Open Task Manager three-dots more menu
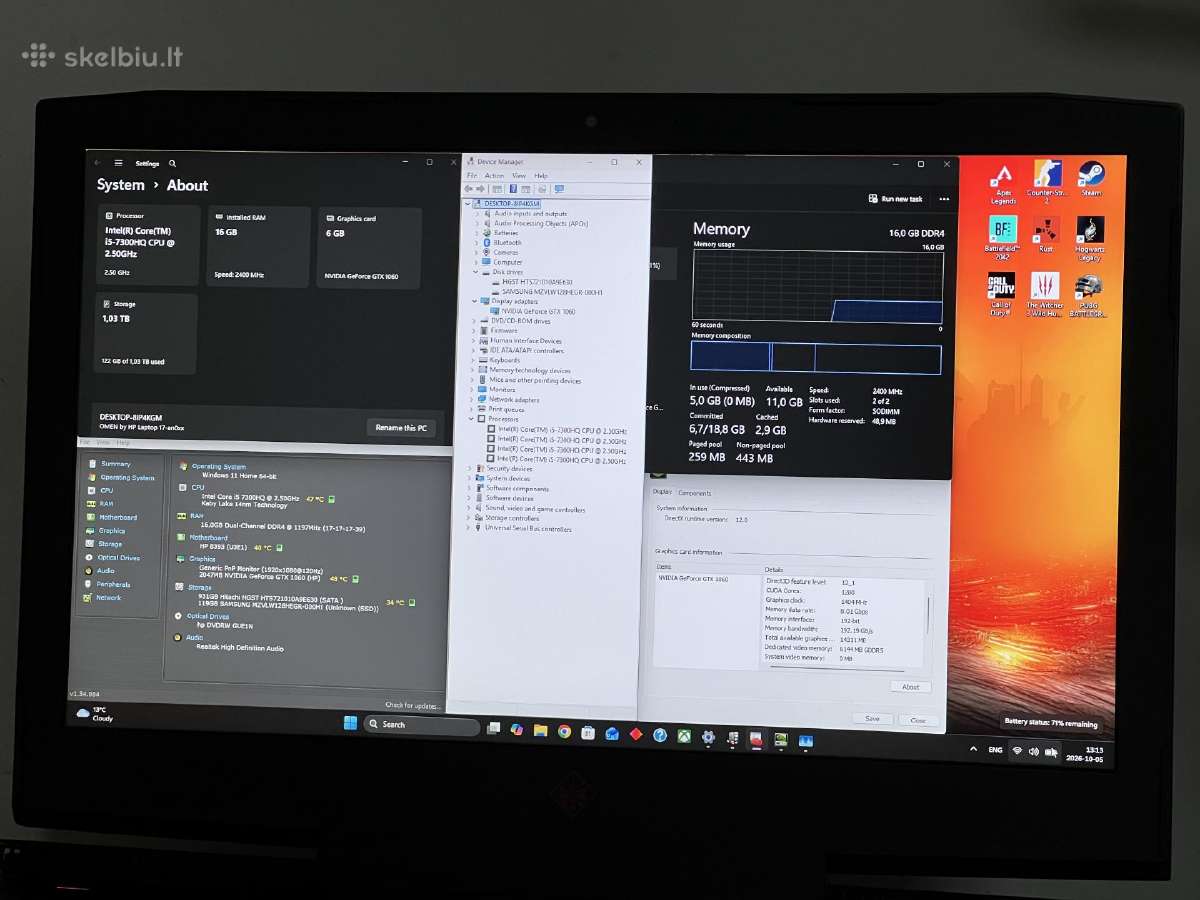 click(944, 199)
